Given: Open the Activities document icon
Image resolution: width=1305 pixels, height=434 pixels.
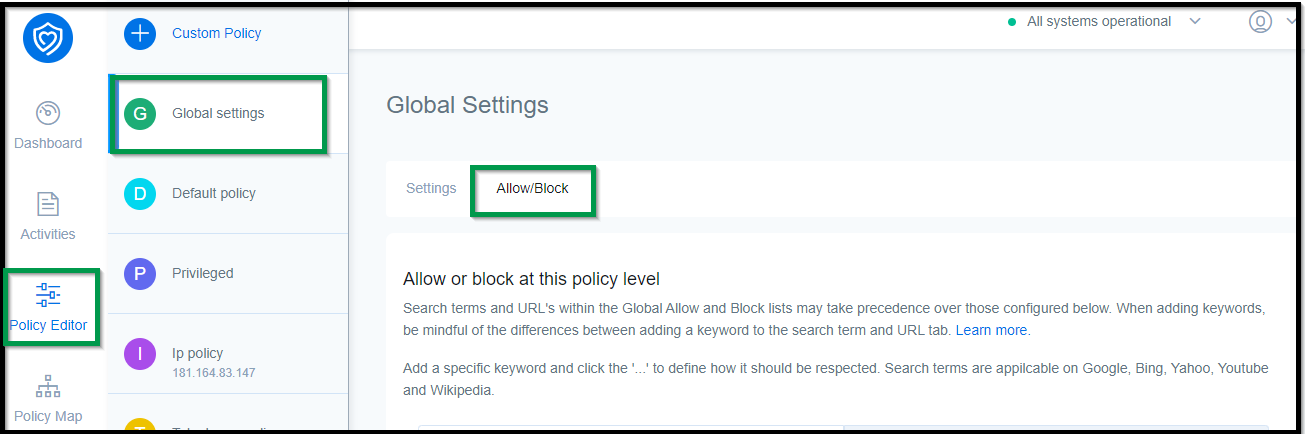Looking at the screenshot, I should point(48,204).
